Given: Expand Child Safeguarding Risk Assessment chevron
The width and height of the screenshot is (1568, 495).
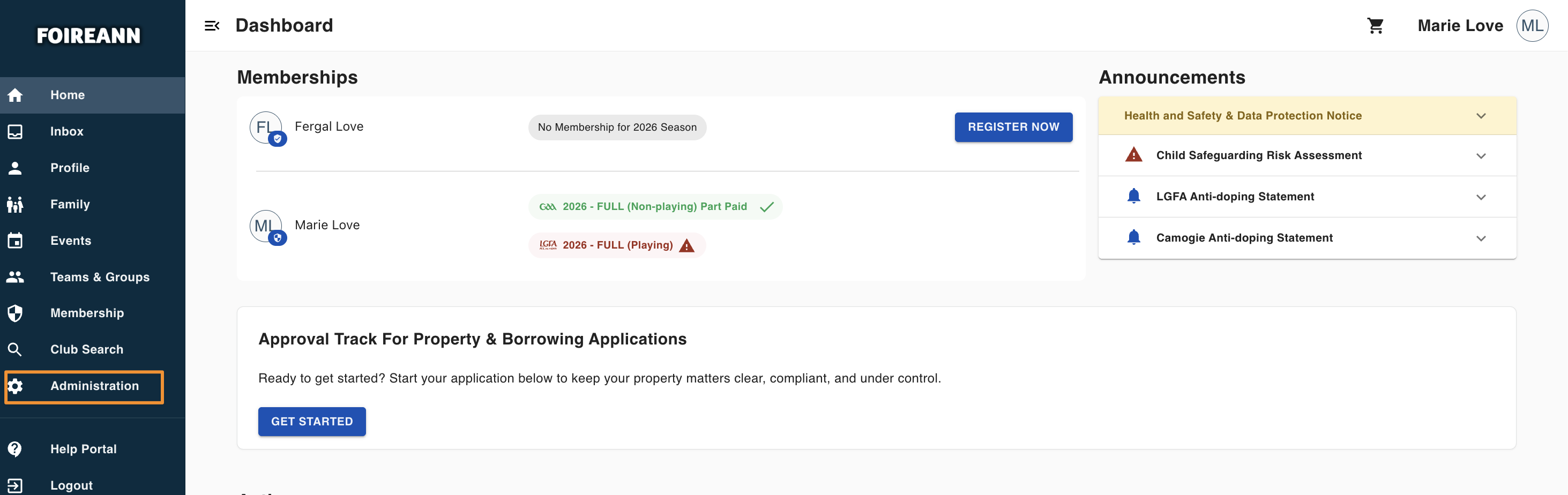Looking at the screenshot, I should point(1481,156).
